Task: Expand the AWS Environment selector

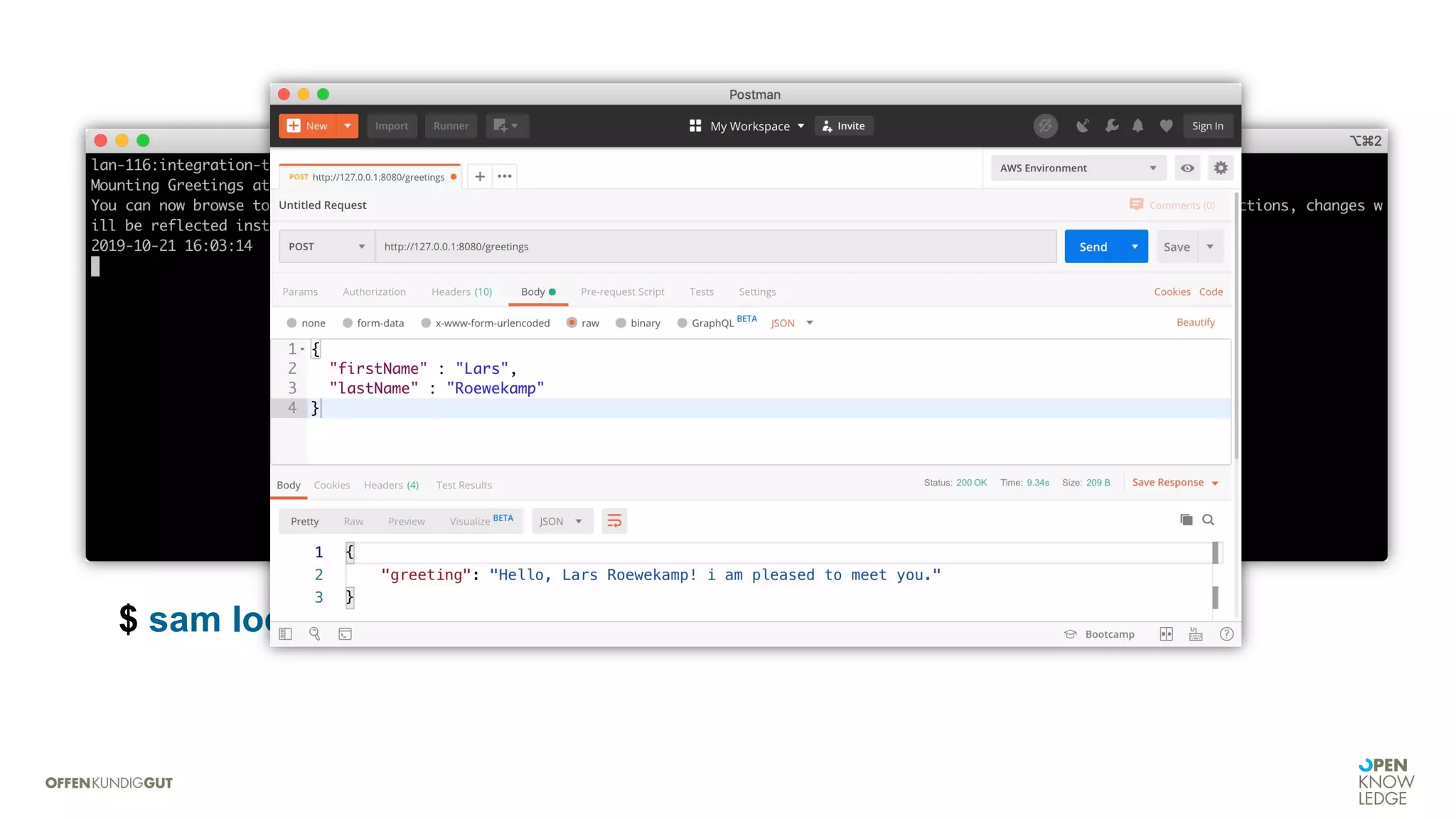Action: [1078, 168]
